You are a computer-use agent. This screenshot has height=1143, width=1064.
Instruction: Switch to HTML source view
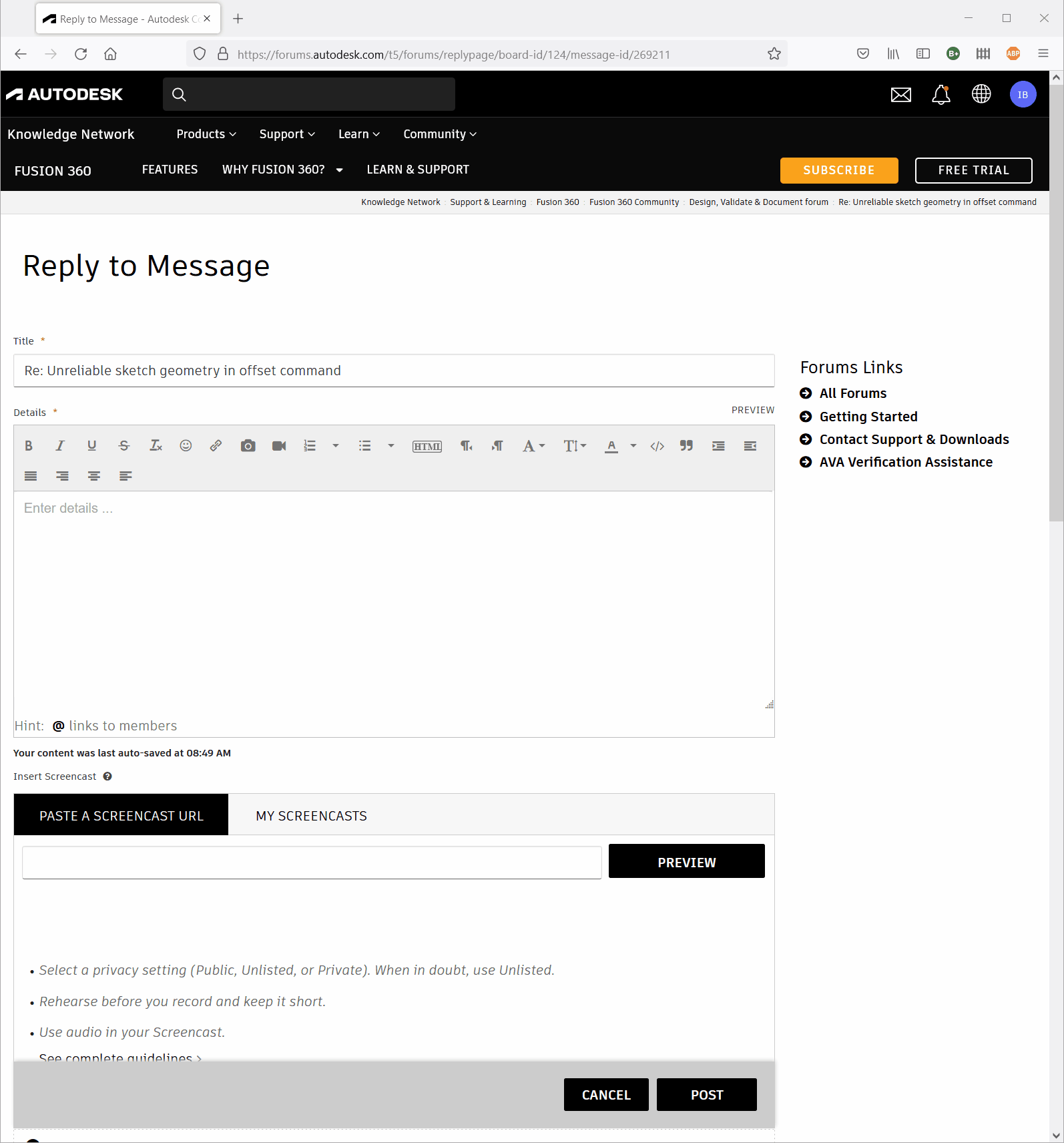pyautogui.click(x=427, y=447)
